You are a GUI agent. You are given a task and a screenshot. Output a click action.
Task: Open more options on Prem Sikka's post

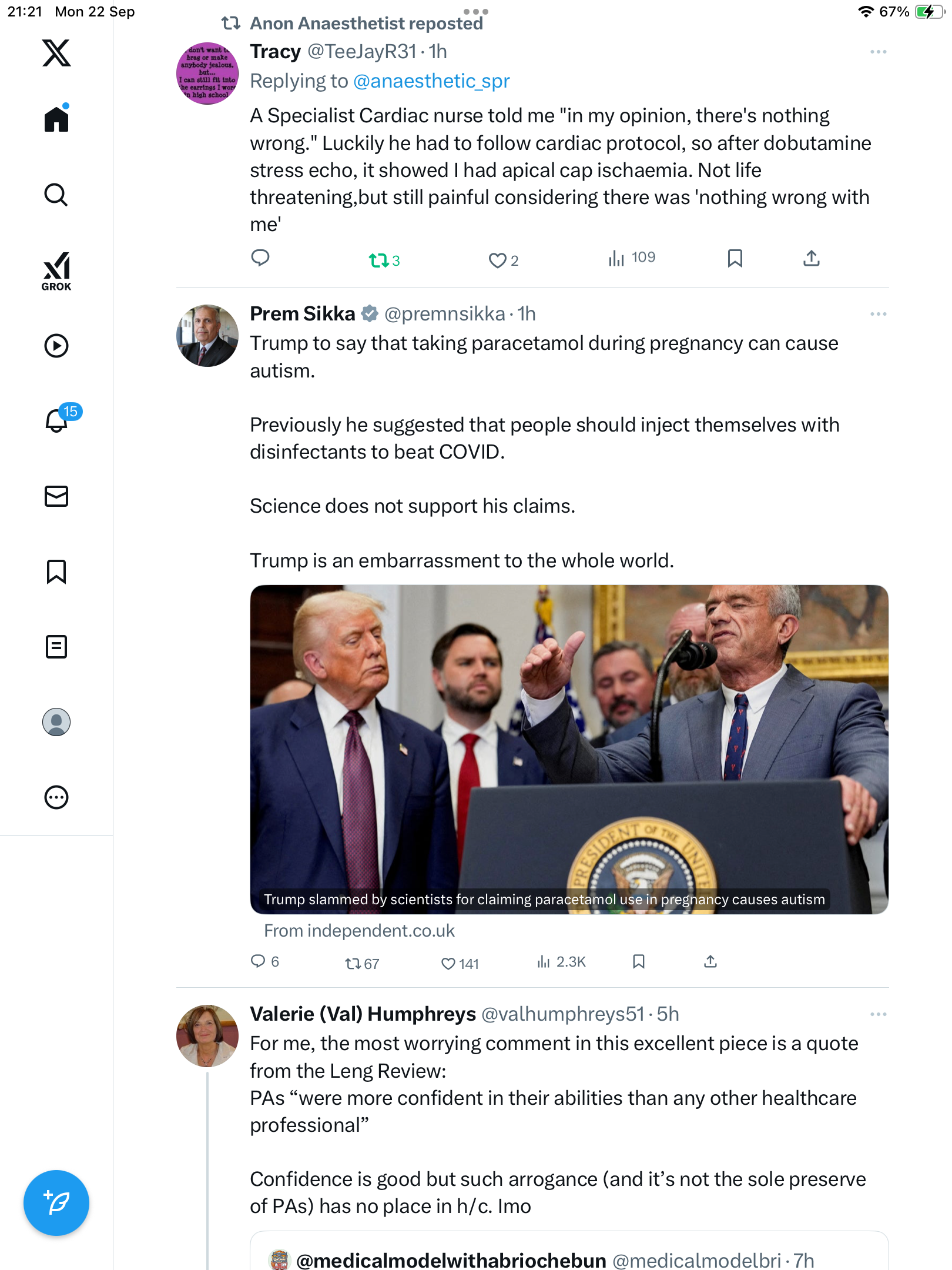coord(878,315)
